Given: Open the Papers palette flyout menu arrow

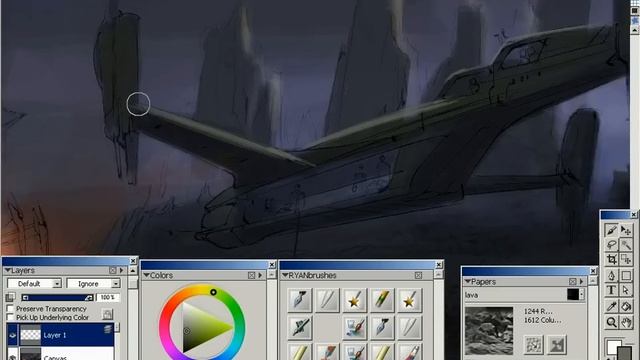Looking at the screenshot, I should [x=581, y=282].
